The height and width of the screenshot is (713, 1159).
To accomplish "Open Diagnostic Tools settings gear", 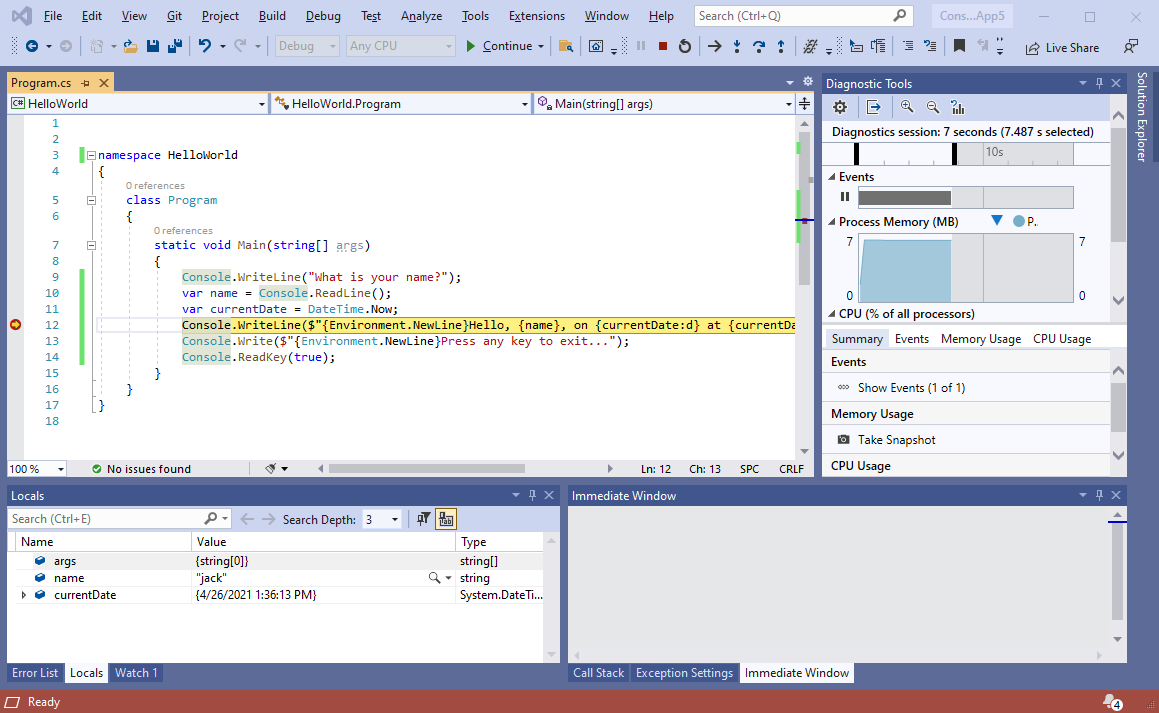I will [839, 106].
